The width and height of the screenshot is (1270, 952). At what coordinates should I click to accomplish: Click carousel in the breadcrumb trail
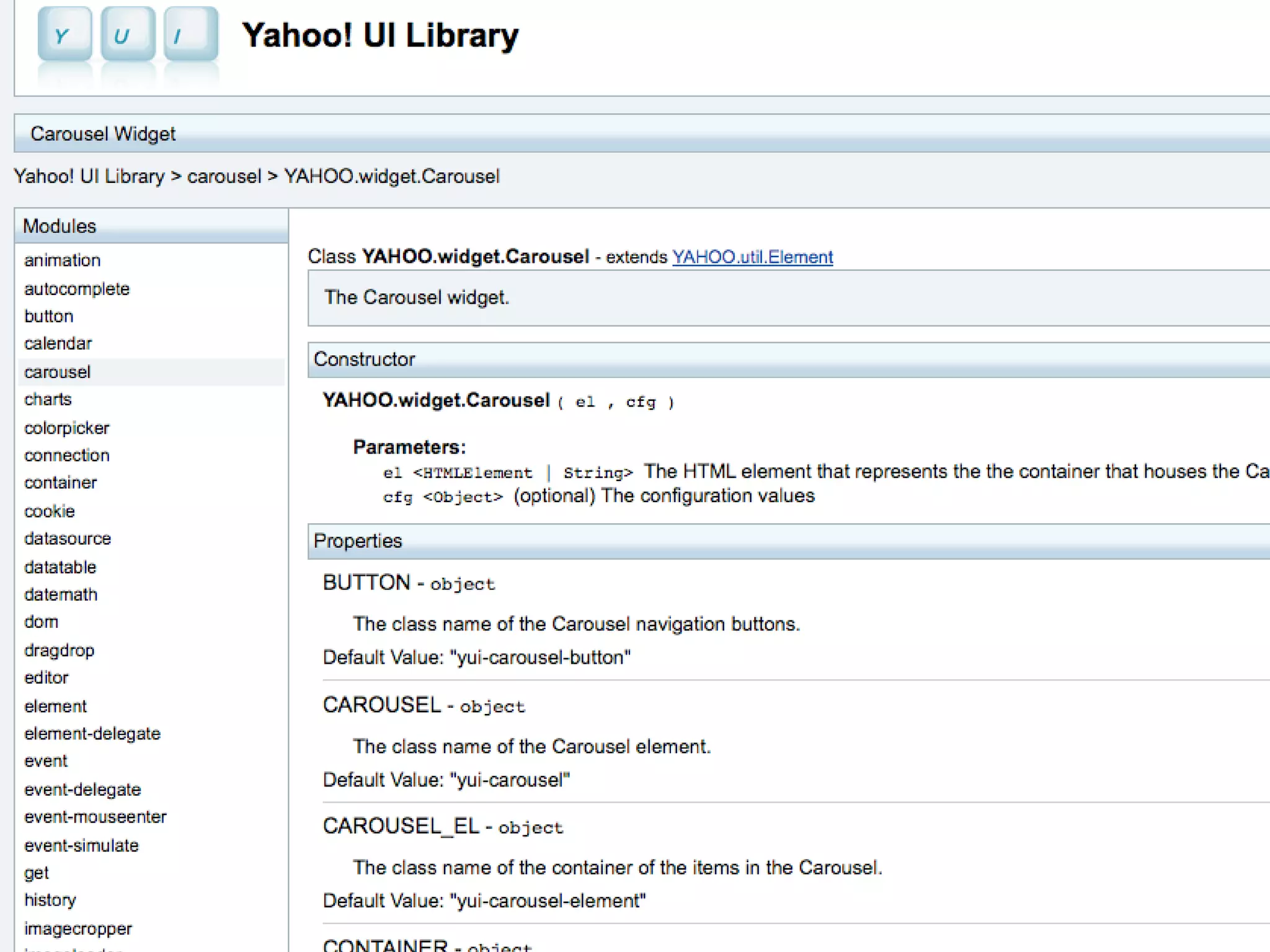224,177
